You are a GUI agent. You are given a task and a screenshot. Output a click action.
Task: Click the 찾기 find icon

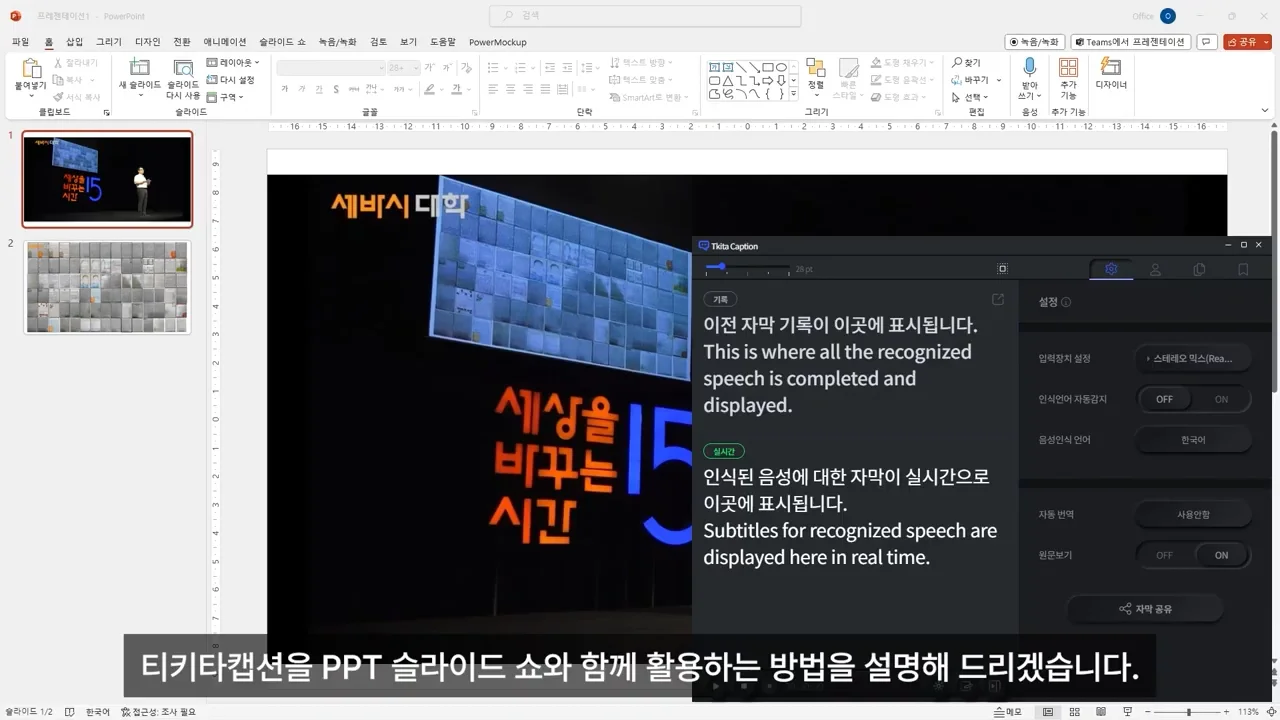tap(966, 62)
